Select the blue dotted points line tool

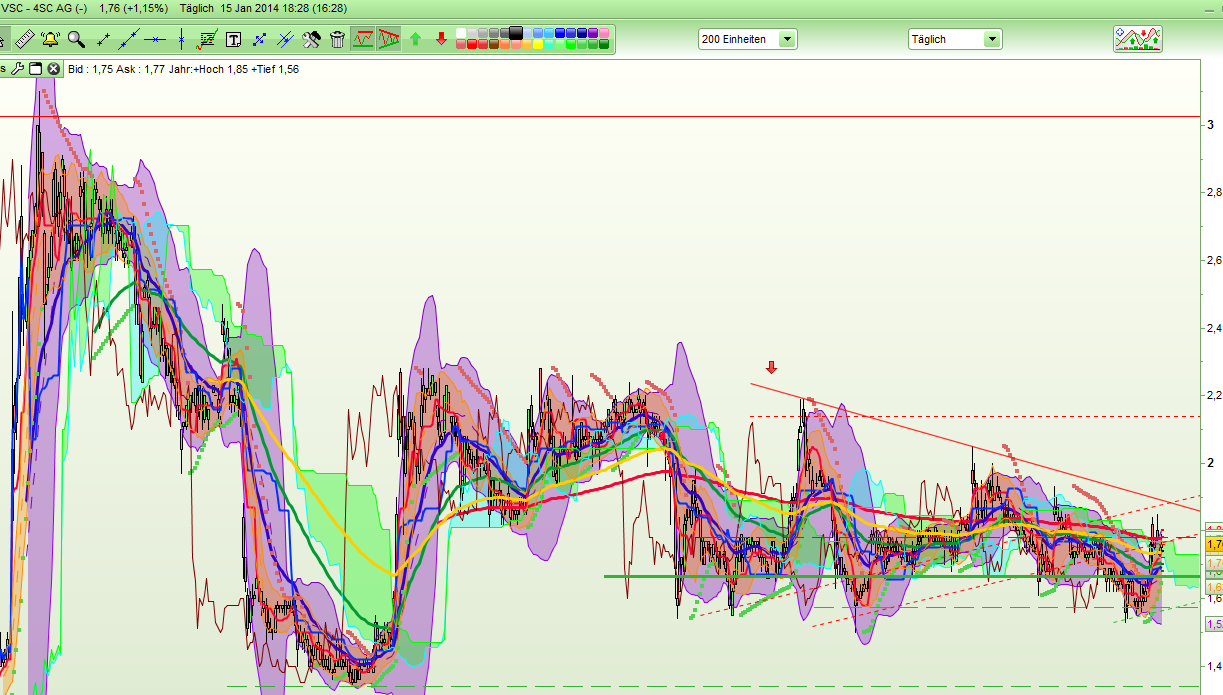[x=259, y=40]
